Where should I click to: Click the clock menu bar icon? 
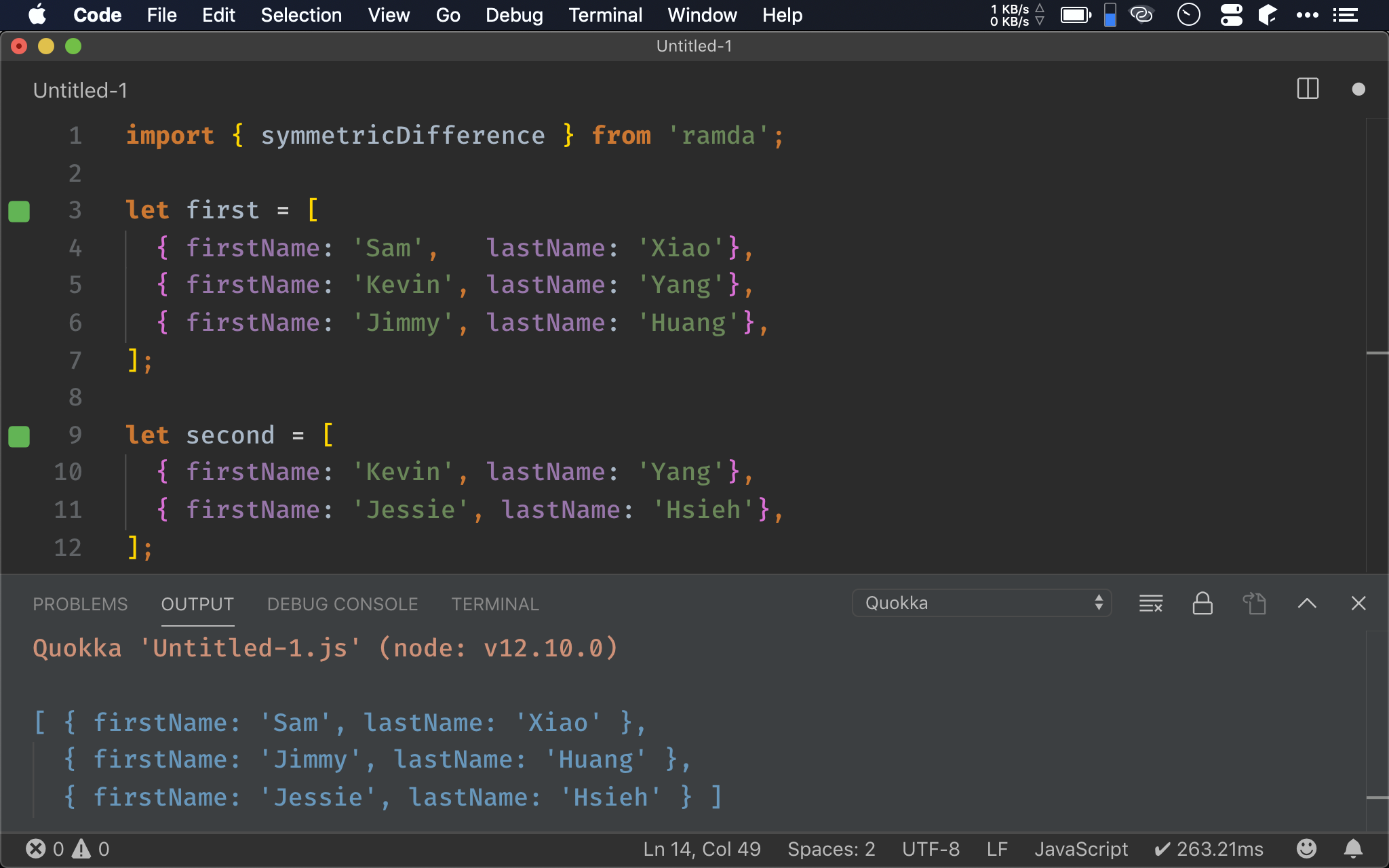pos(1188,14)
